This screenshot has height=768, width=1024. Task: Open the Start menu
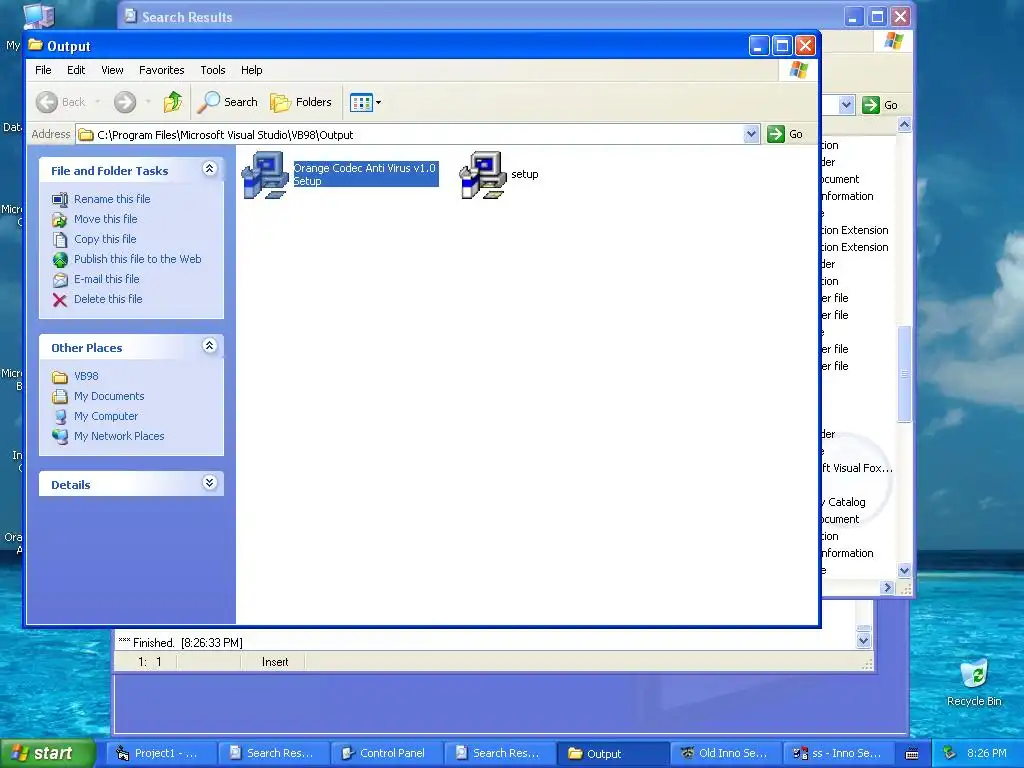point(47,753)
